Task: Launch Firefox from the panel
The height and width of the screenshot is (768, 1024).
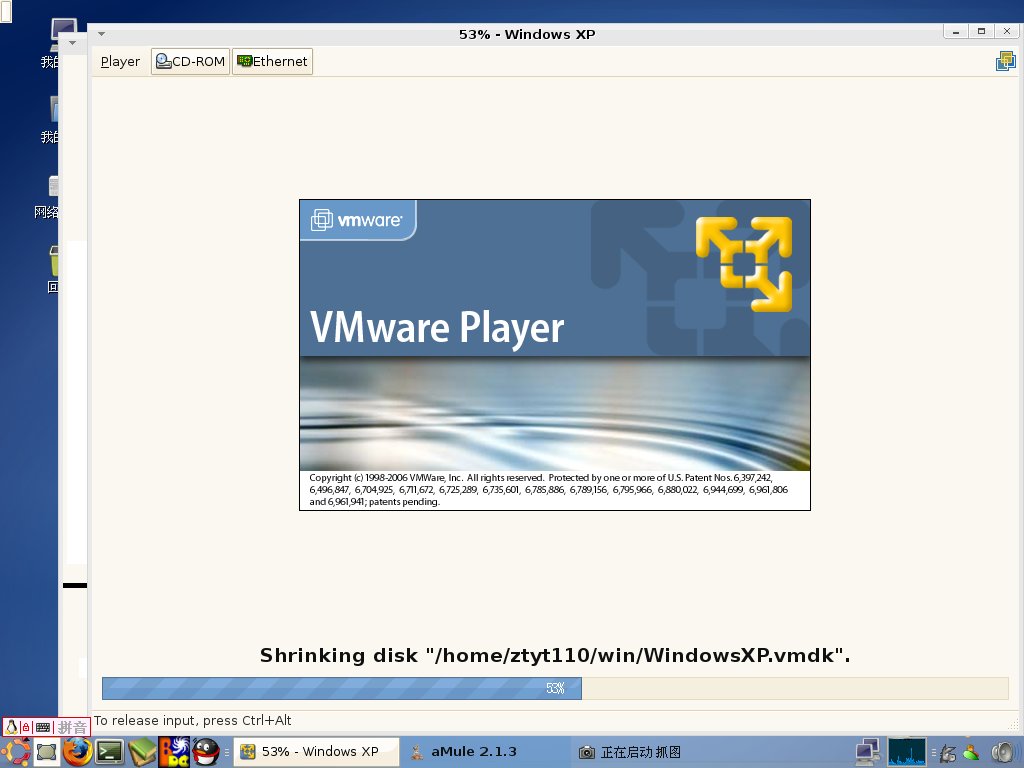Action: coord(77,752)
